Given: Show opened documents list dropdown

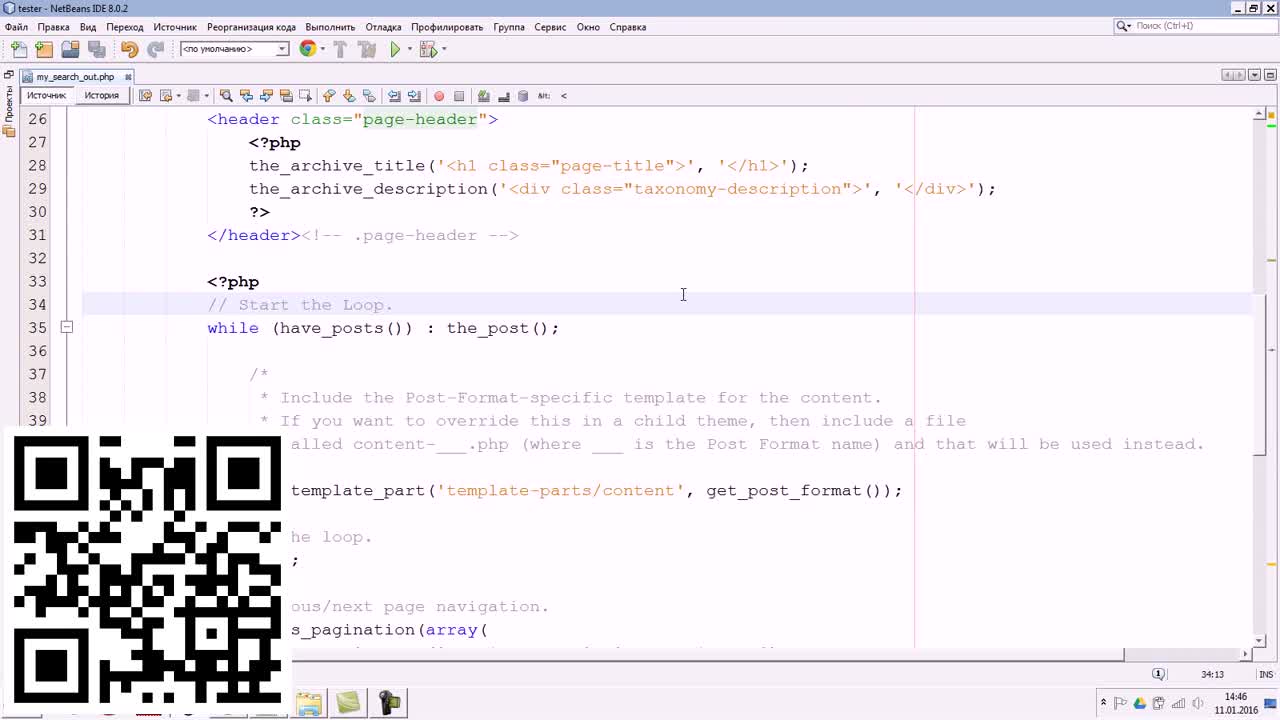Looking at the screenshot, I should (x=1256, y=75).
